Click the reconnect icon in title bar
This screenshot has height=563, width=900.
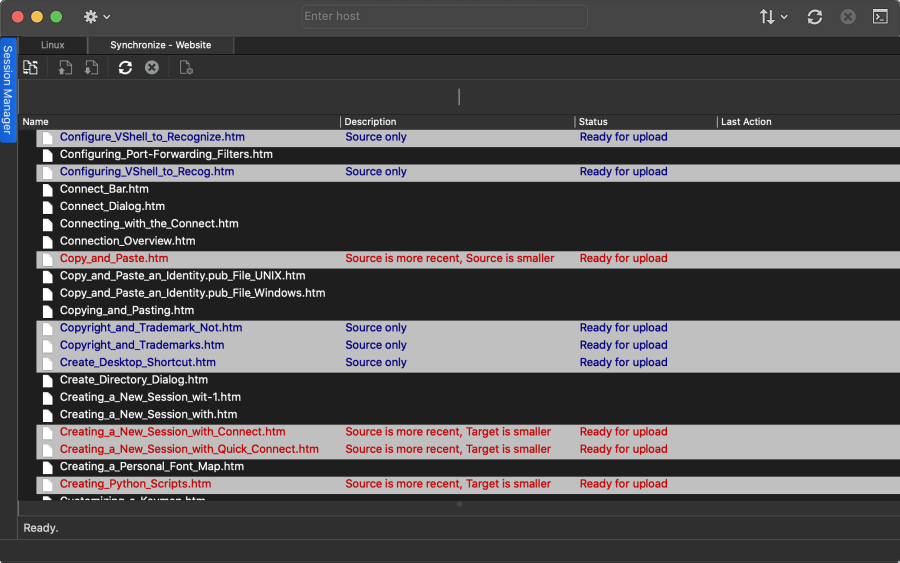[815, 17]
